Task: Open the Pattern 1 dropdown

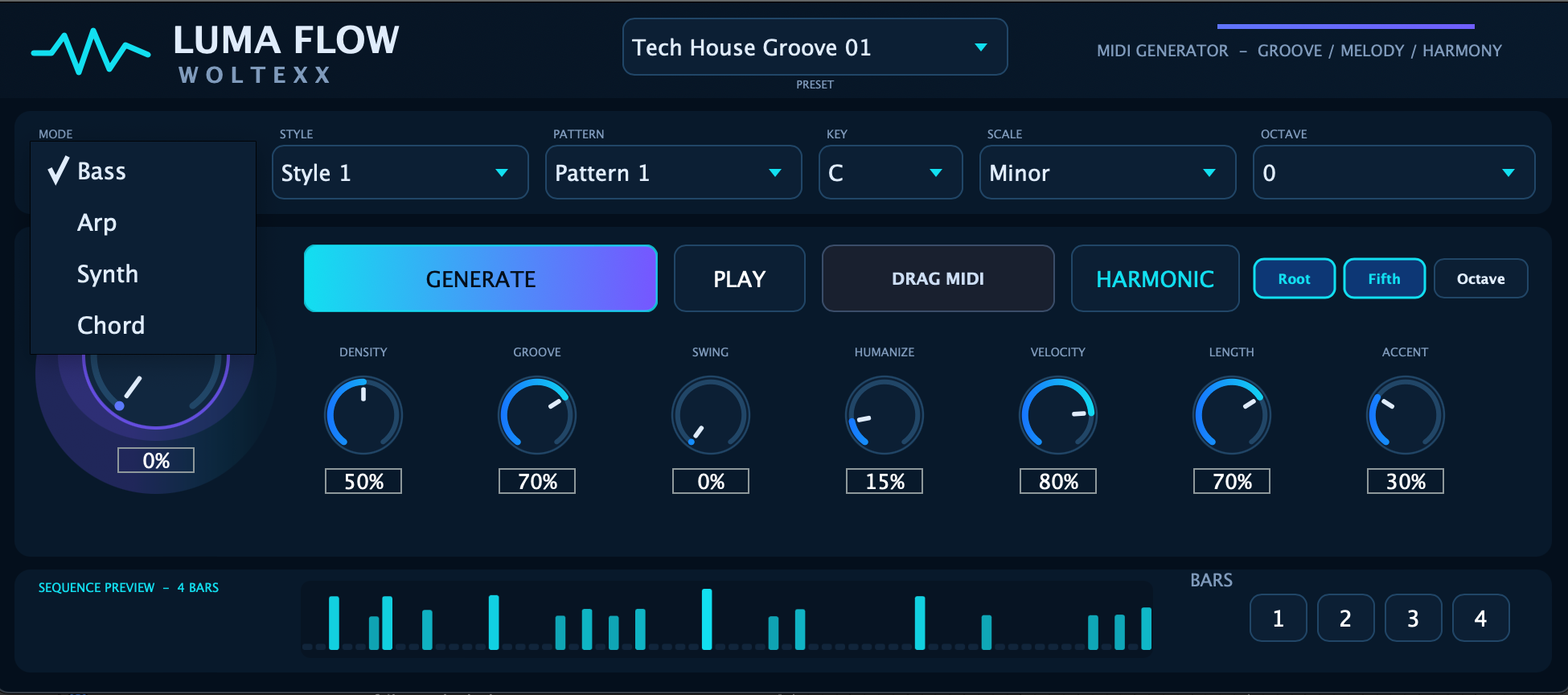Action: [673, 172]
